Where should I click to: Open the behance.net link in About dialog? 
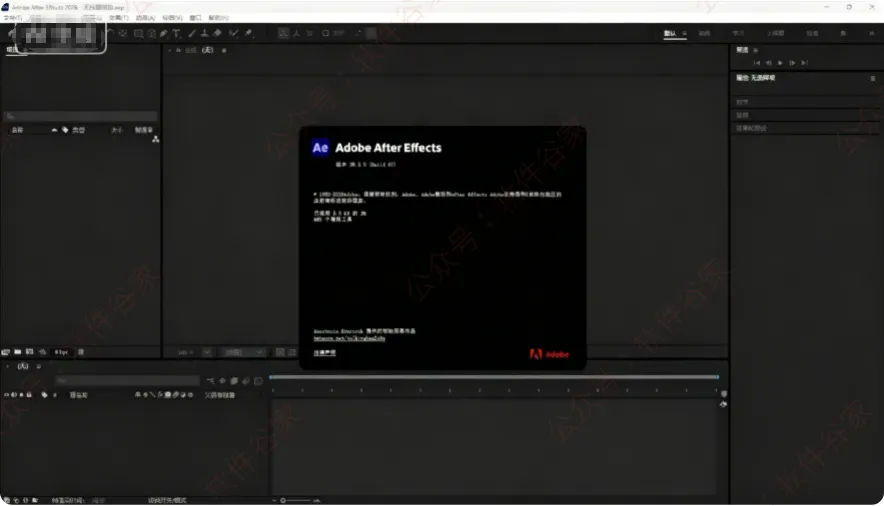click(350, 338)
